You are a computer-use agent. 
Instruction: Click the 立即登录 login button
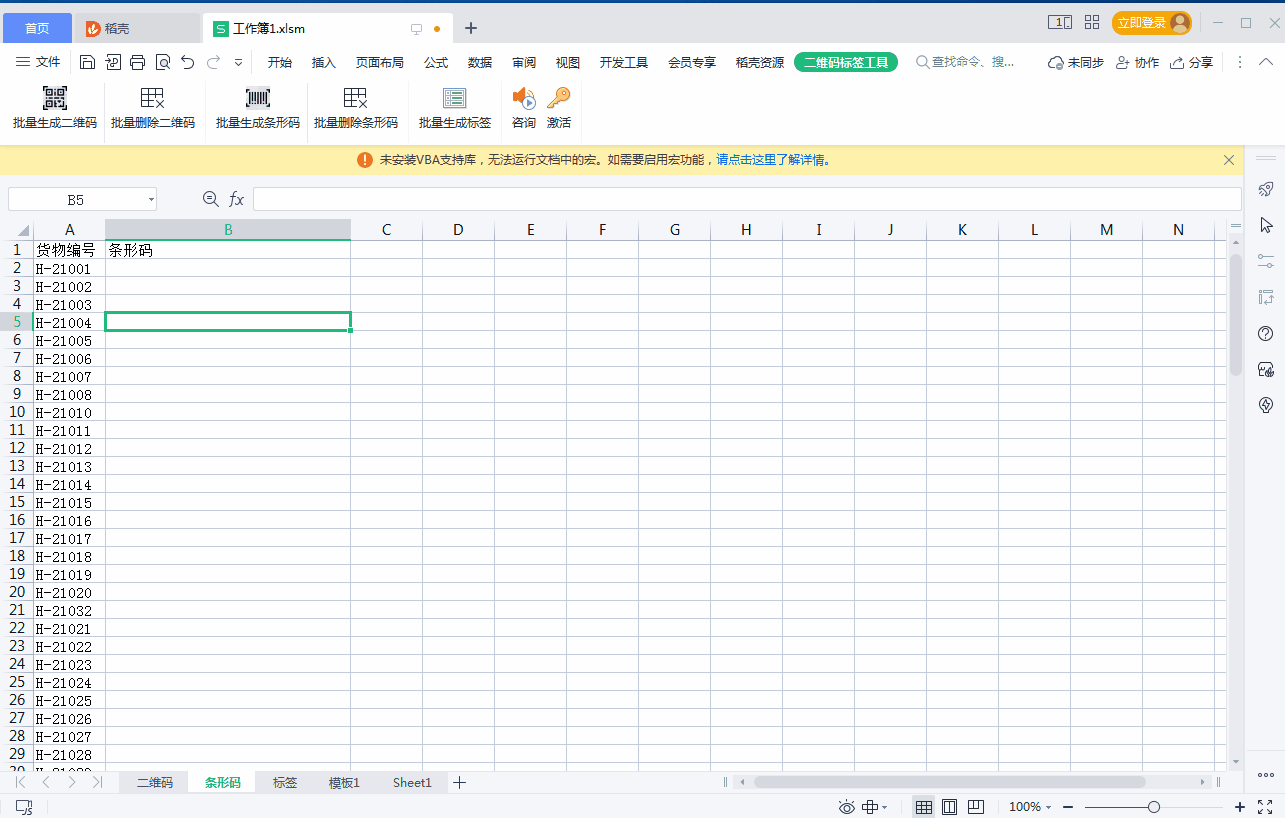click(1152, 22)
